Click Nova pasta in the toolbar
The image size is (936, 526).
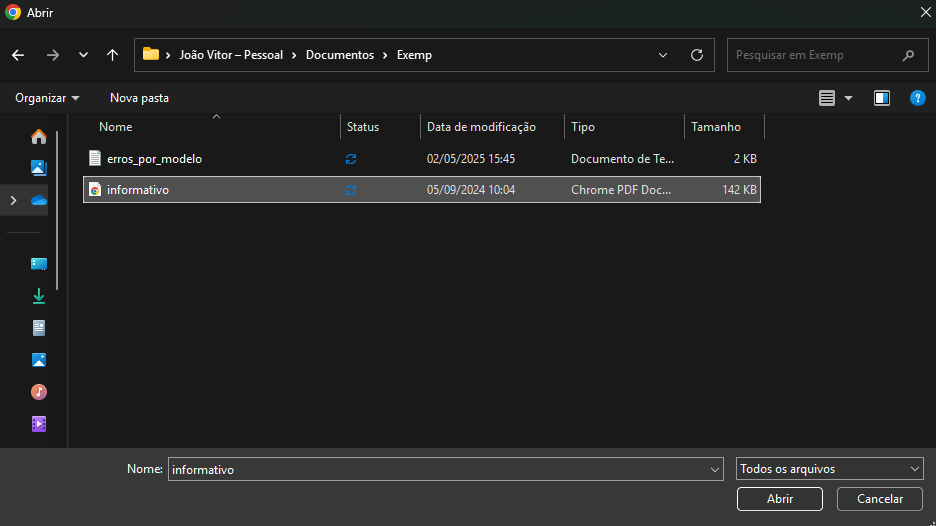tap(139, 98)
